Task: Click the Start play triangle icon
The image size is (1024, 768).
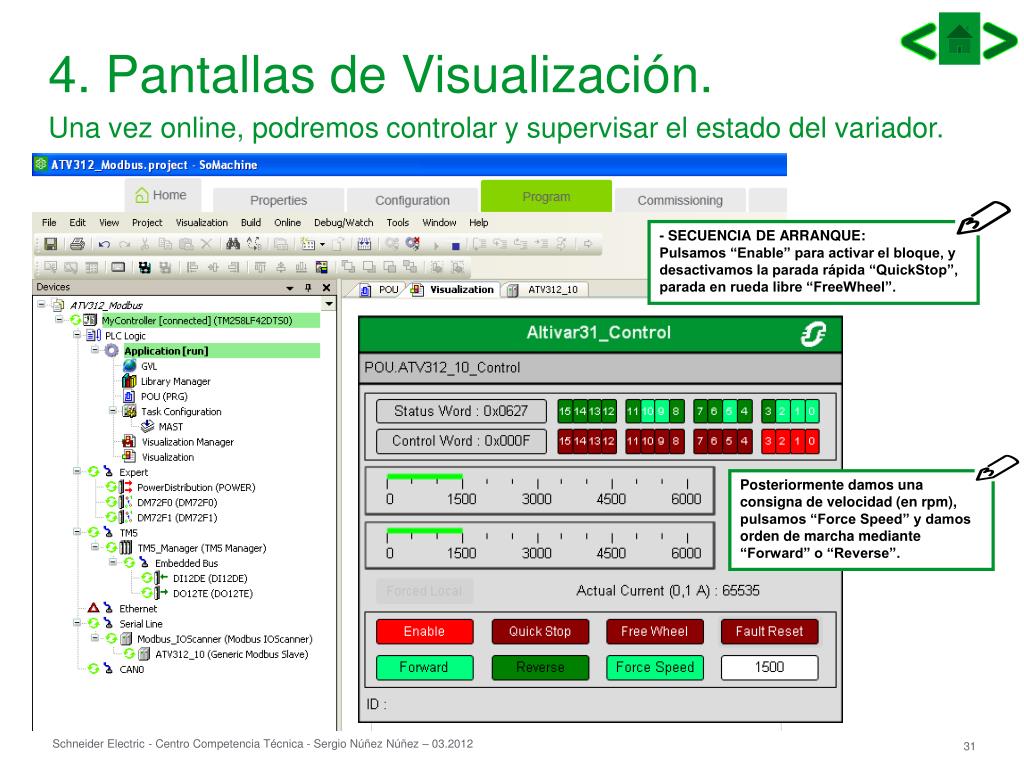Action: [x=436, y=246]
